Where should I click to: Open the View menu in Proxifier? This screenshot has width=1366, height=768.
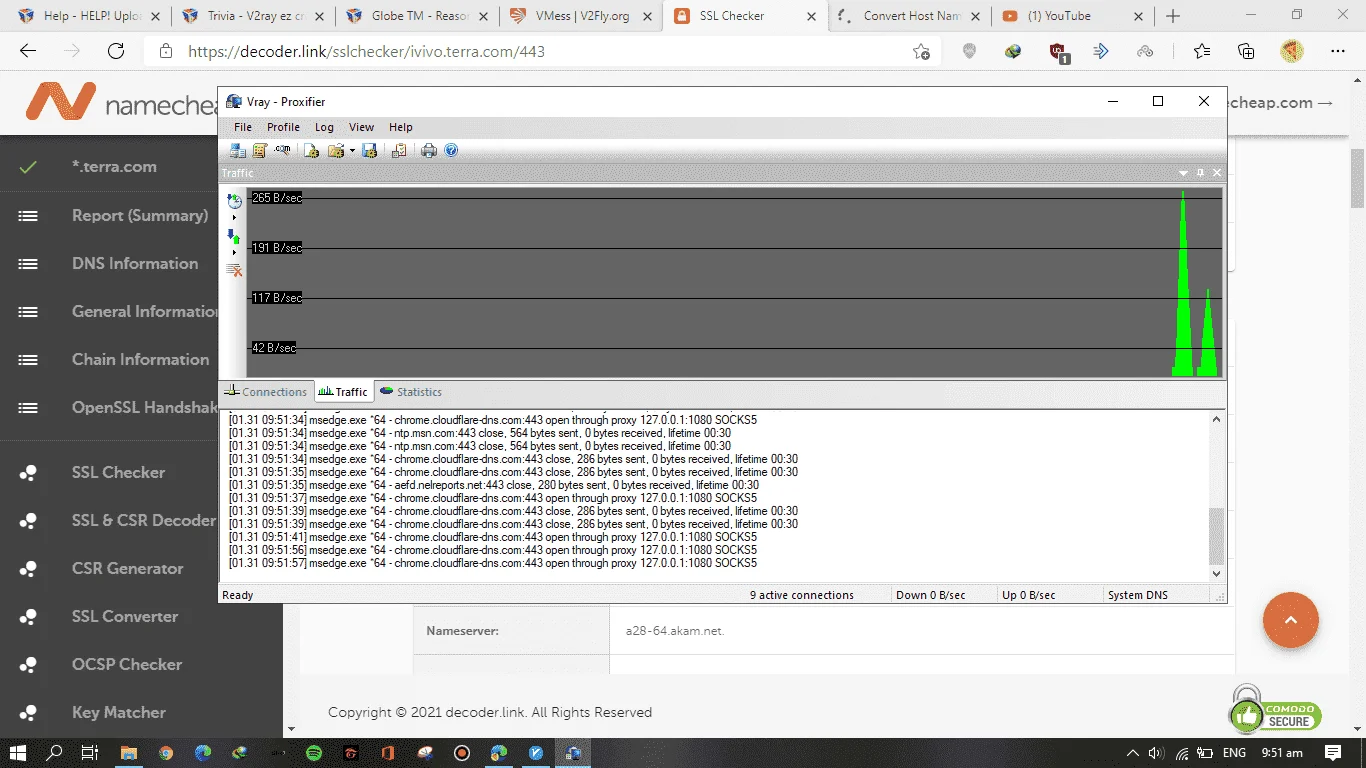click(x=361, y=127)
